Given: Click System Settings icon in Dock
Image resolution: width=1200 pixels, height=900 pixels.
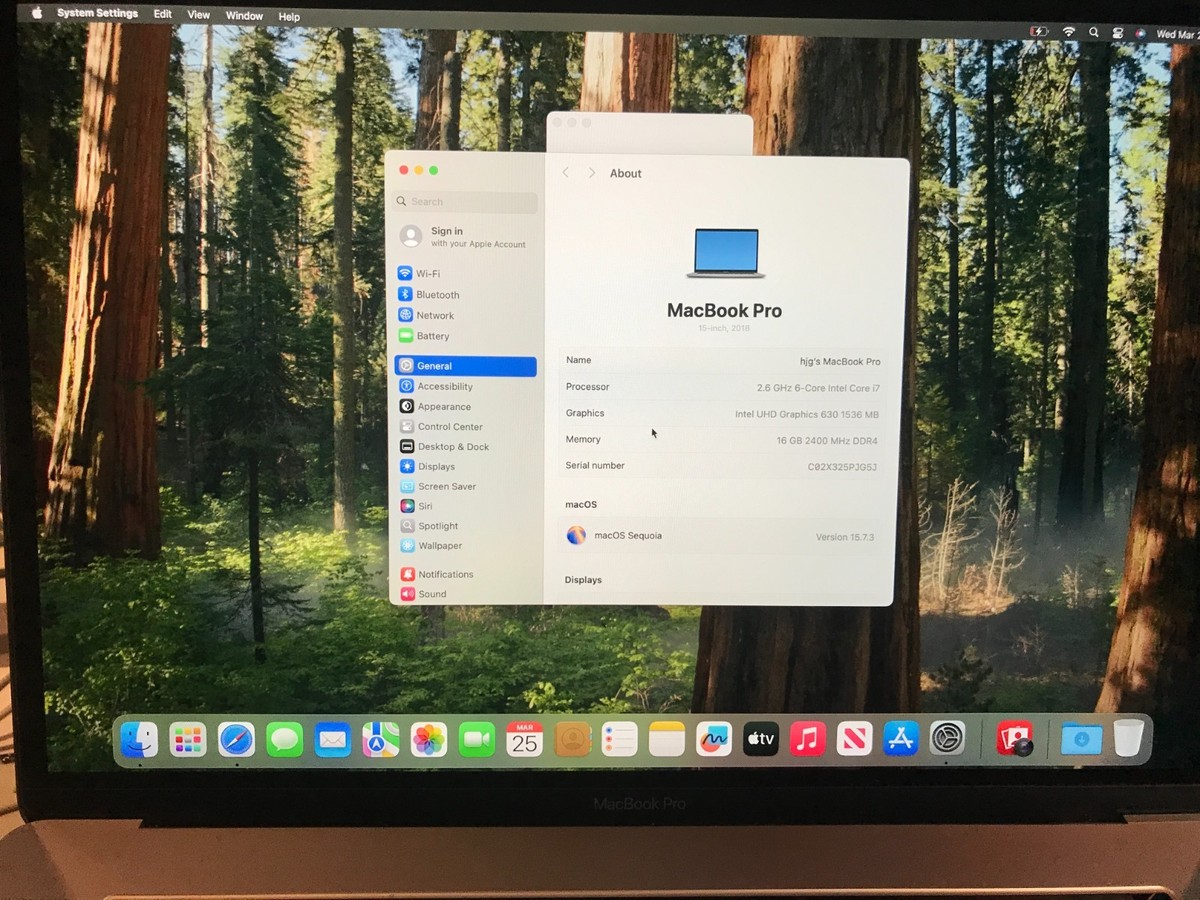Looking at the screenshot, I should [x=947, y=739].
